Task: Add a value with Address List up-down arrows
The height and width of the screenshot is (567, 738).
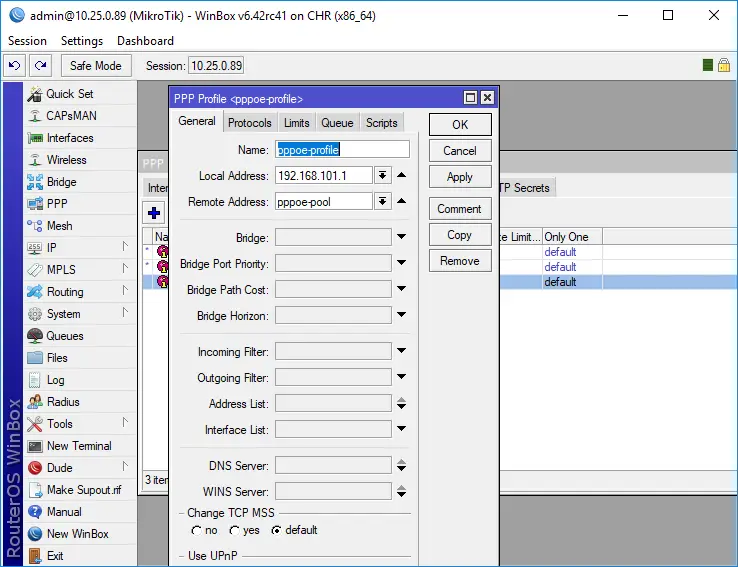Action: [401, 403]
